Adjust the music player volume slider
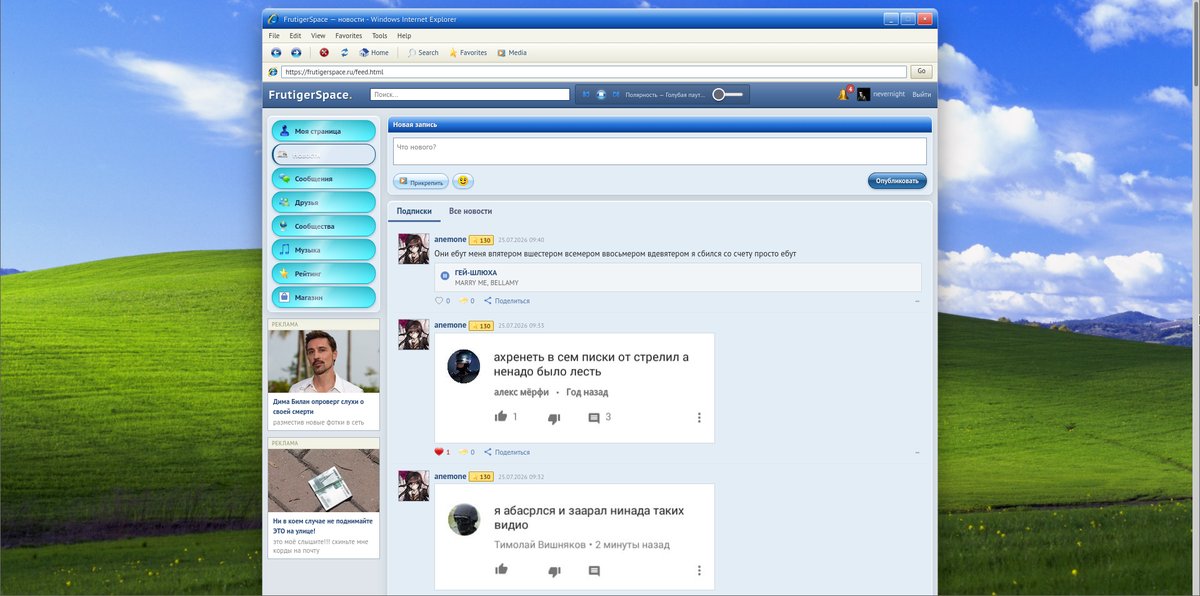The image size is (1200, 596). point(728,94)
